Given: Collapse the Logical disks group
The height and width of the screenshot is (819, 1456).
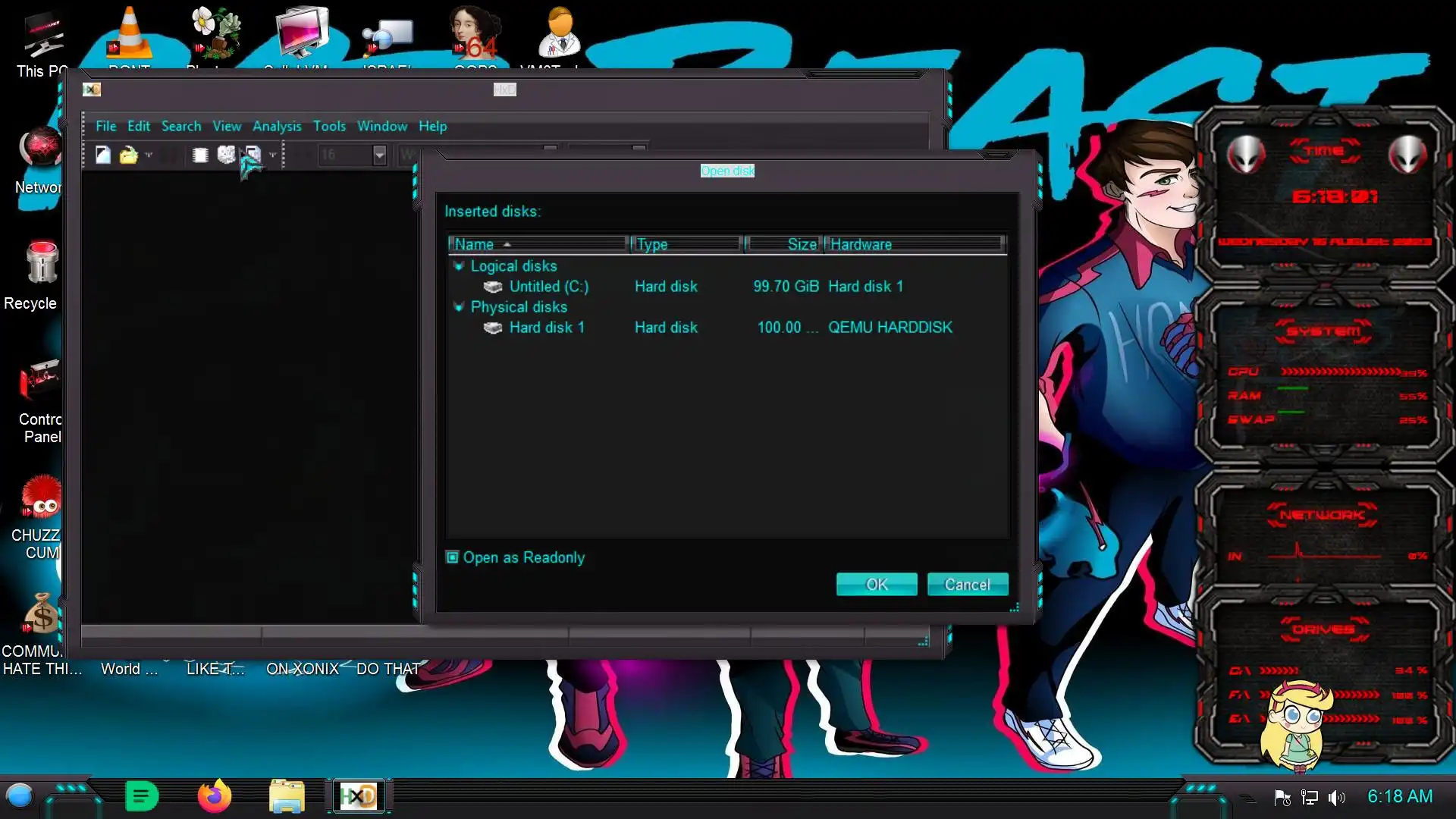Looking at the screenshot, I should click(x=459, y=266).
